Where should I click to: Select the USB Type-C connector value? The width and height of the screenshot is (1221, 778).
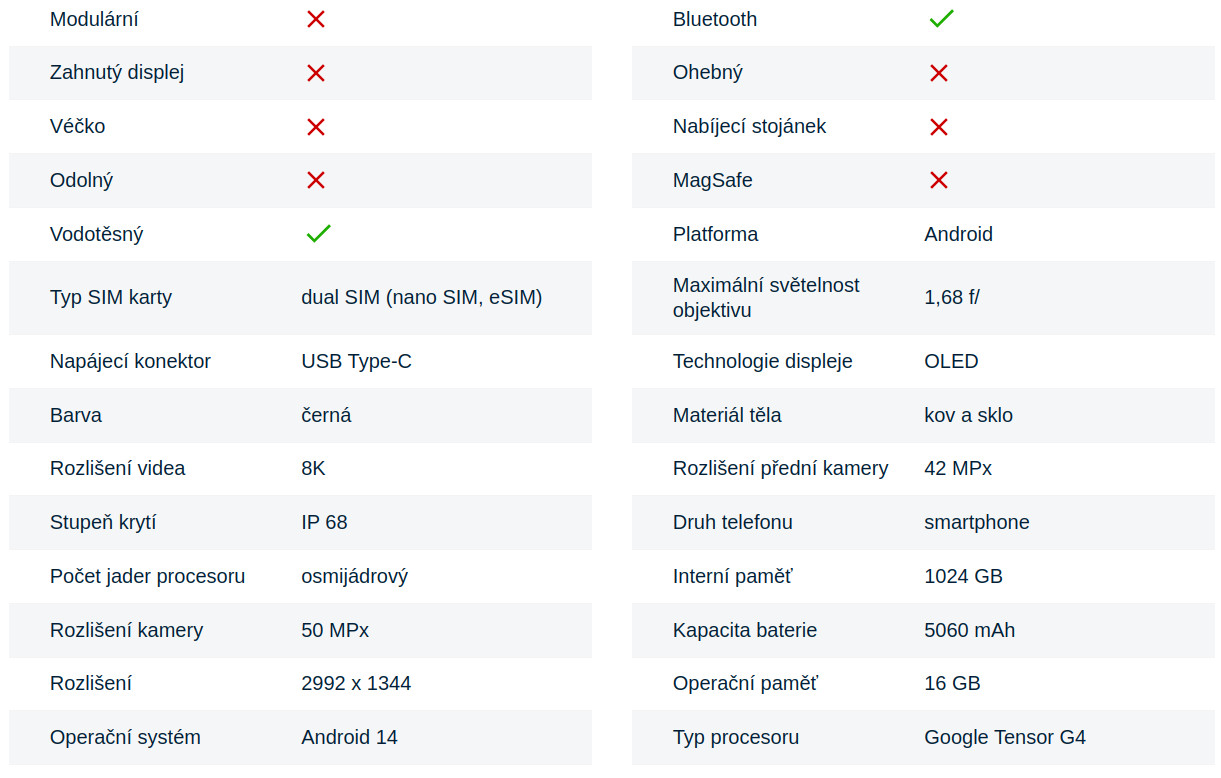[356, 361]
